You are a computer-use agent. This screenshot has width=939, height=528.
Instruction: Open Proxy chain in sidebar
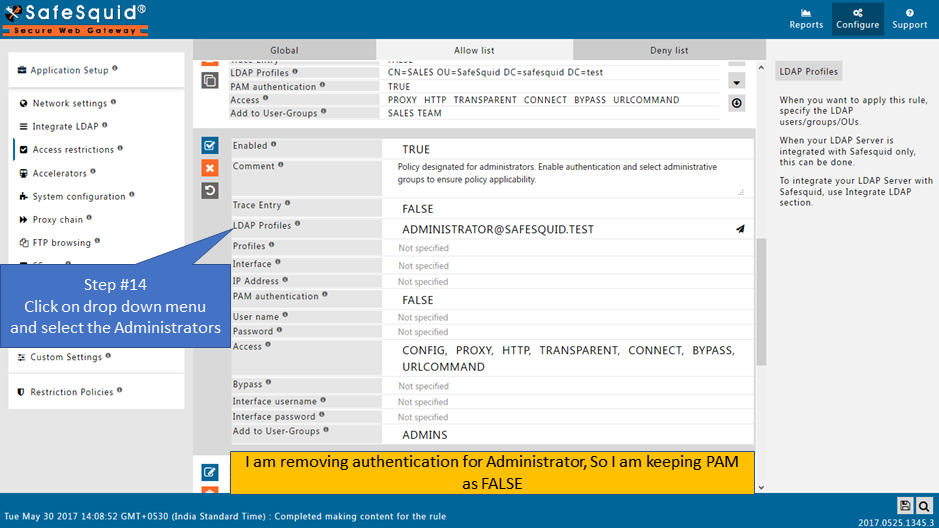pyautogui.click(x=57, y=220)
